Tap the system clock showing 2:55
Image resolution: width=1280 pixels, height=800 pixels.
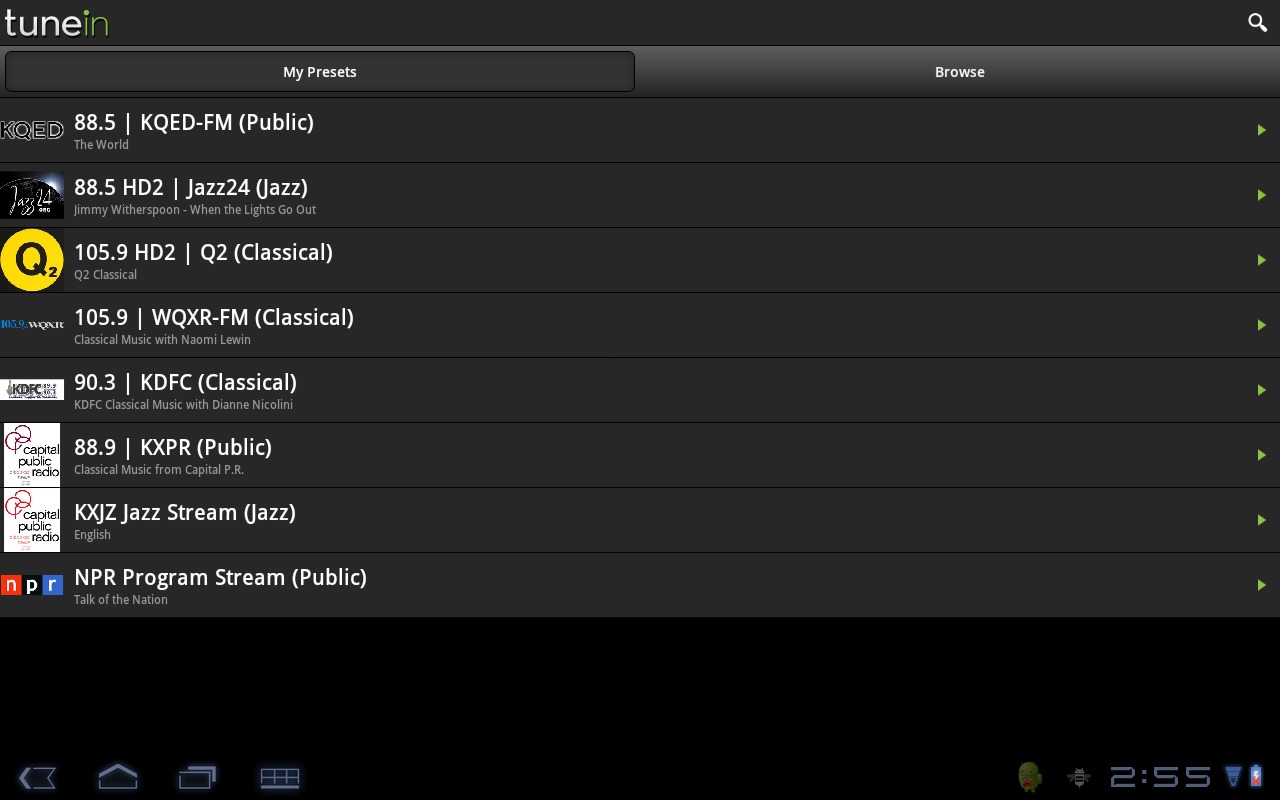pos(1160,777)
